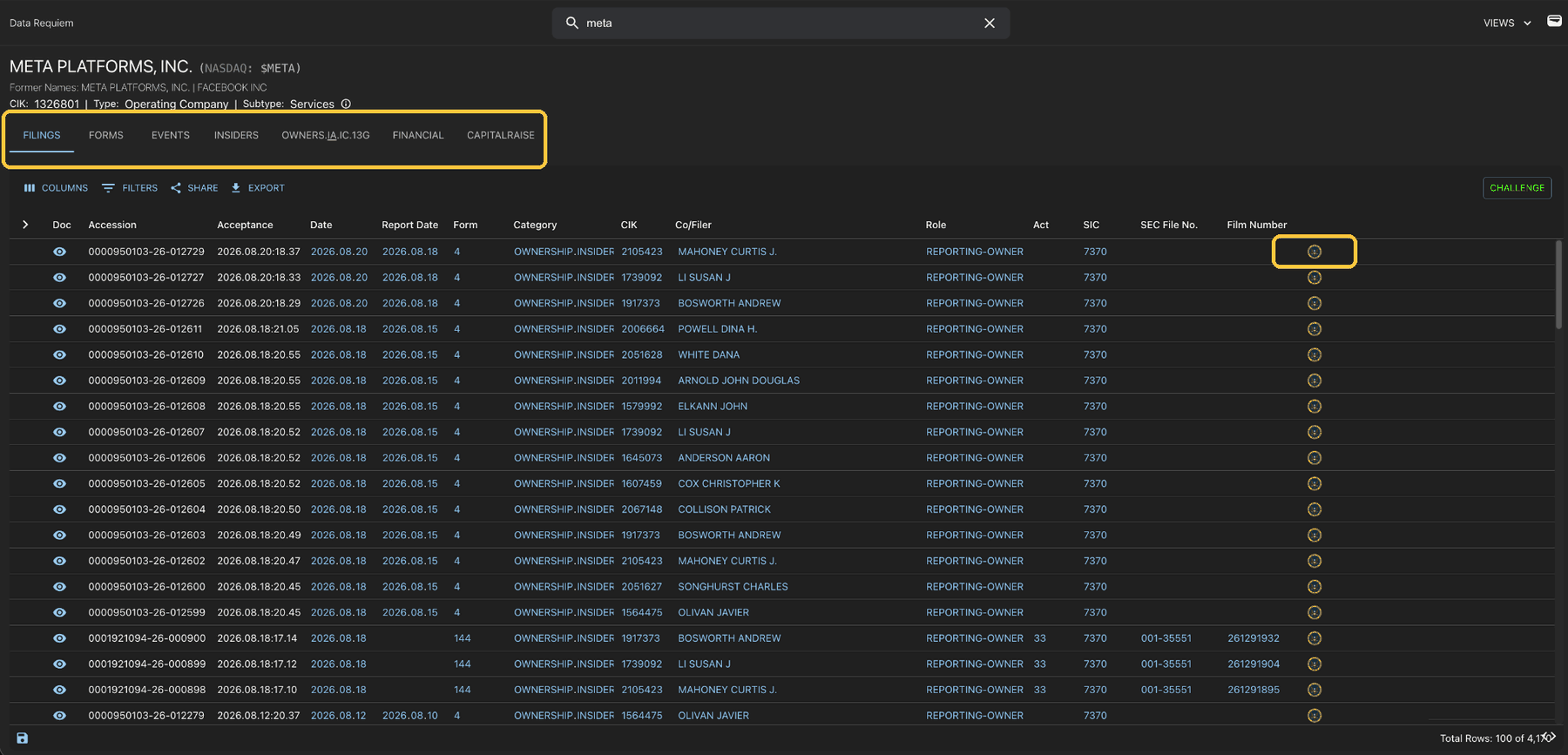Viewport: 1568px width, 755px height.
Task: Open the COLUMNS chooser
Action: click(x=56, y=188)
